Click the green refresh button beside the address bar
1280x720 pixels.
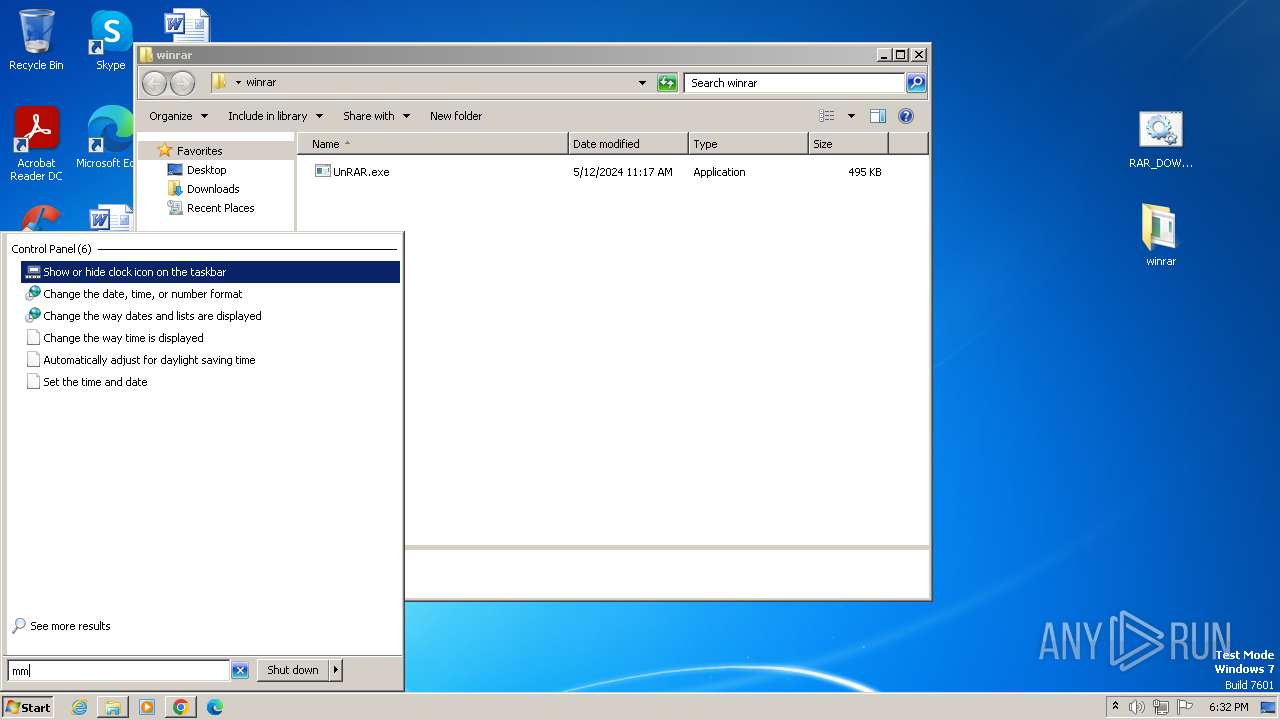coord(667,83)
